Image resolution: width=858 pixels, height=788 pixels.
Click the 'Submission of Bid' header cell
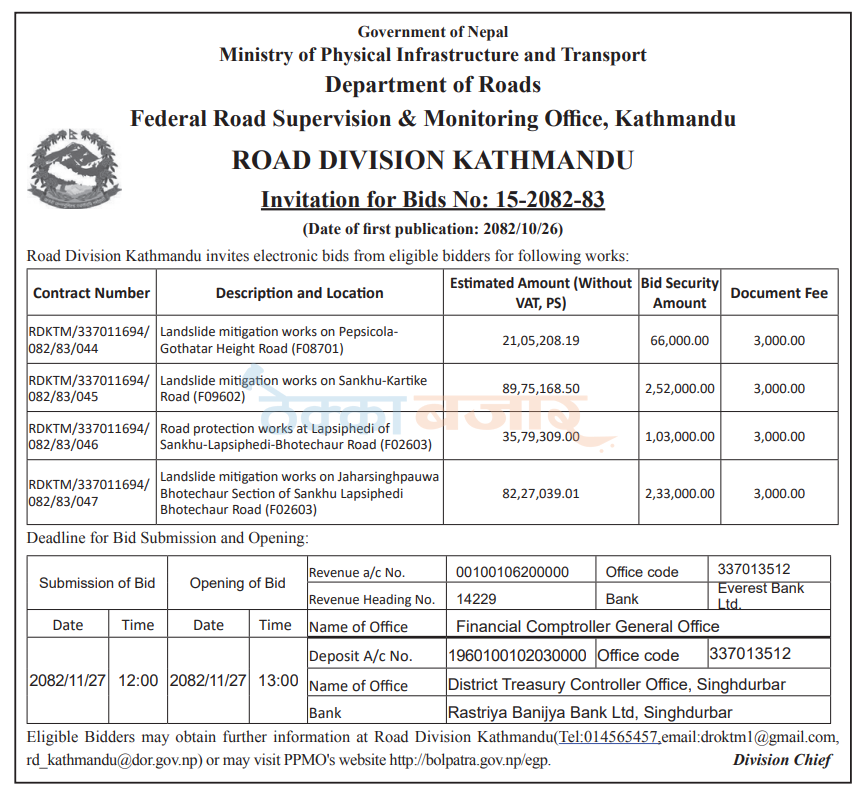pyautogui.click(x=97, y=583)
